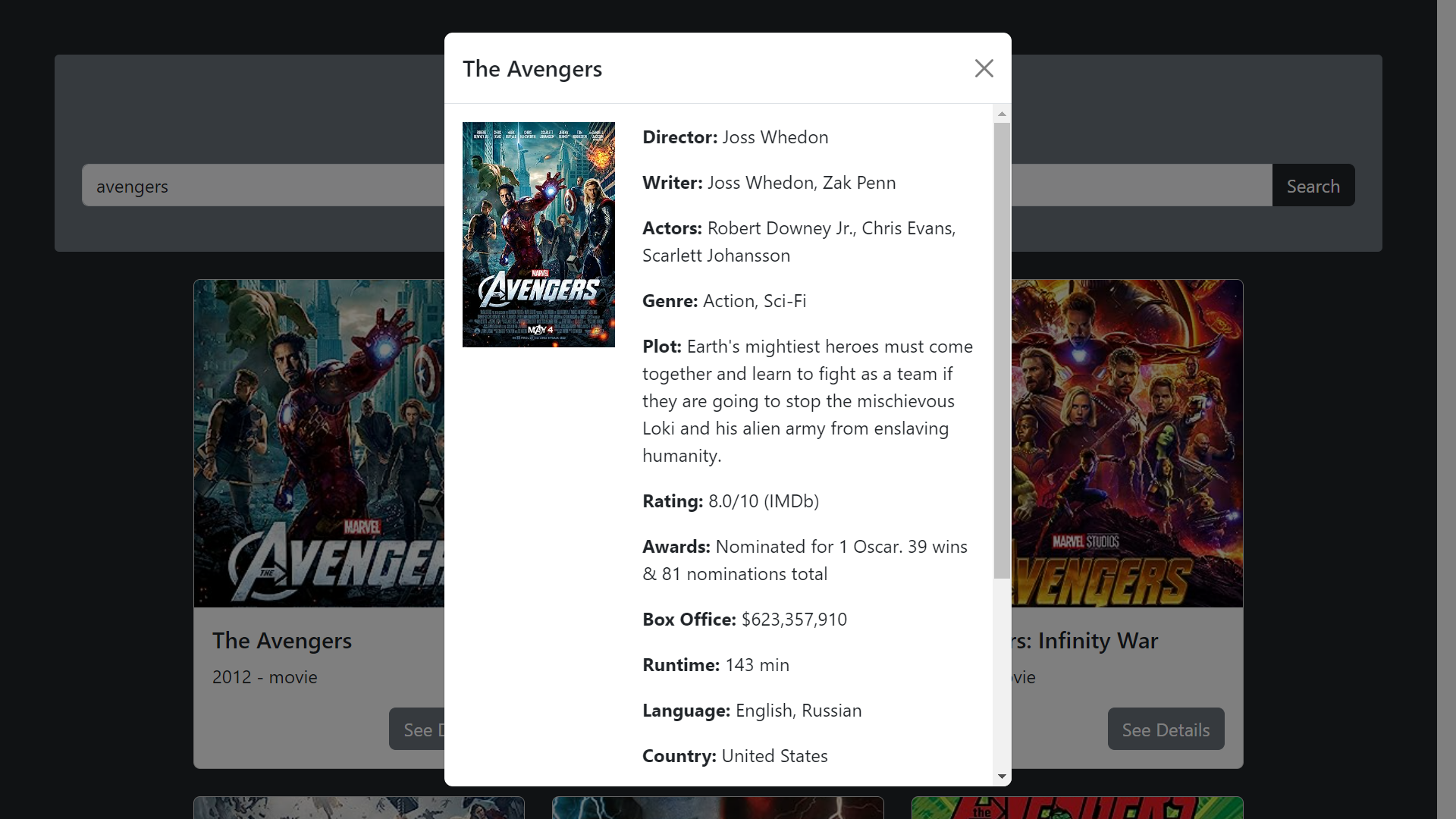This screenshot has width=1456, height=819.
Task: Click the Rating 8.0/10 (IMDb) line
Action: 730,501
